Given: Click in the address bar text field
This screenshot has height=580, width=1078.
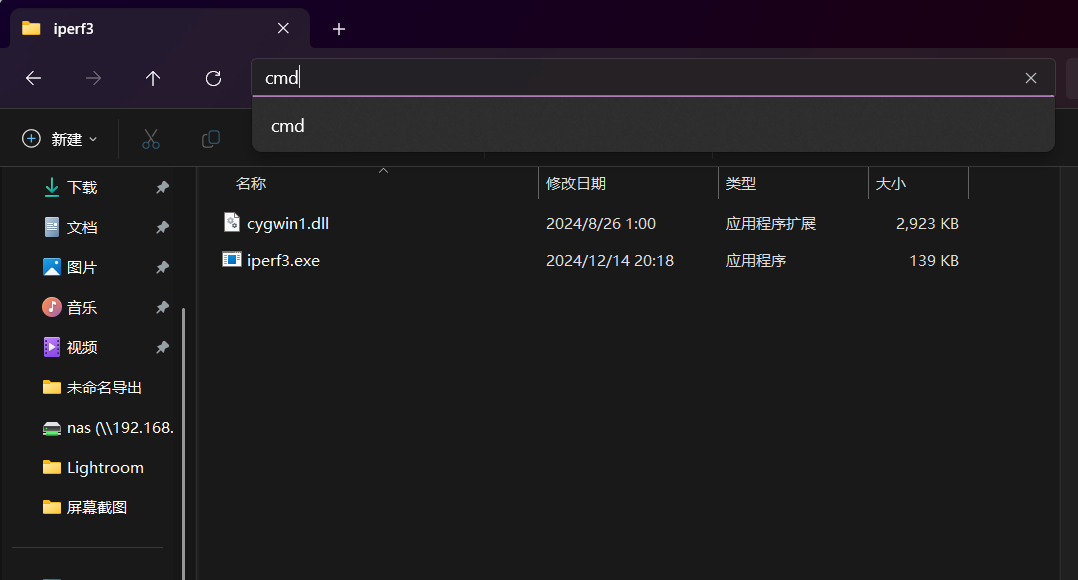Looking at the screenshot, I should [640, 78].
